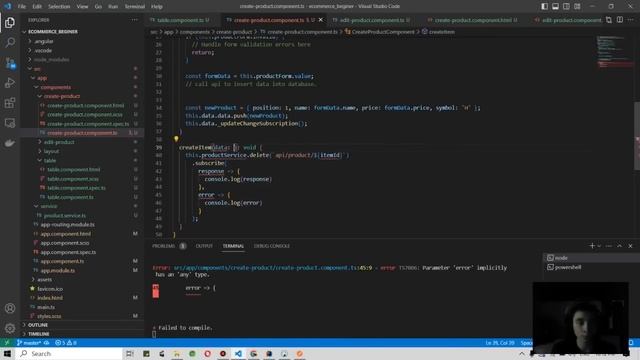Open the new terminal launch profile dropdown arrow

(x=599, y=246)
